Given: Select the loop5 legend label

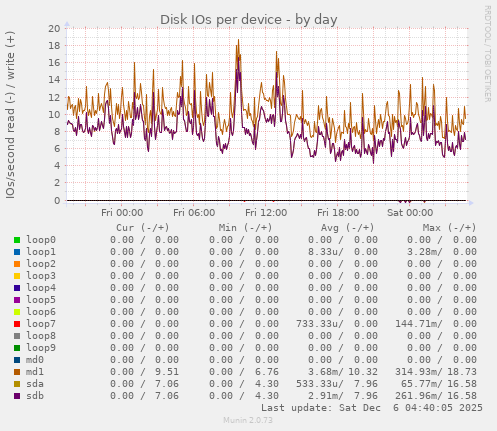Looking at the screenshot, I should tap(41, 300).
